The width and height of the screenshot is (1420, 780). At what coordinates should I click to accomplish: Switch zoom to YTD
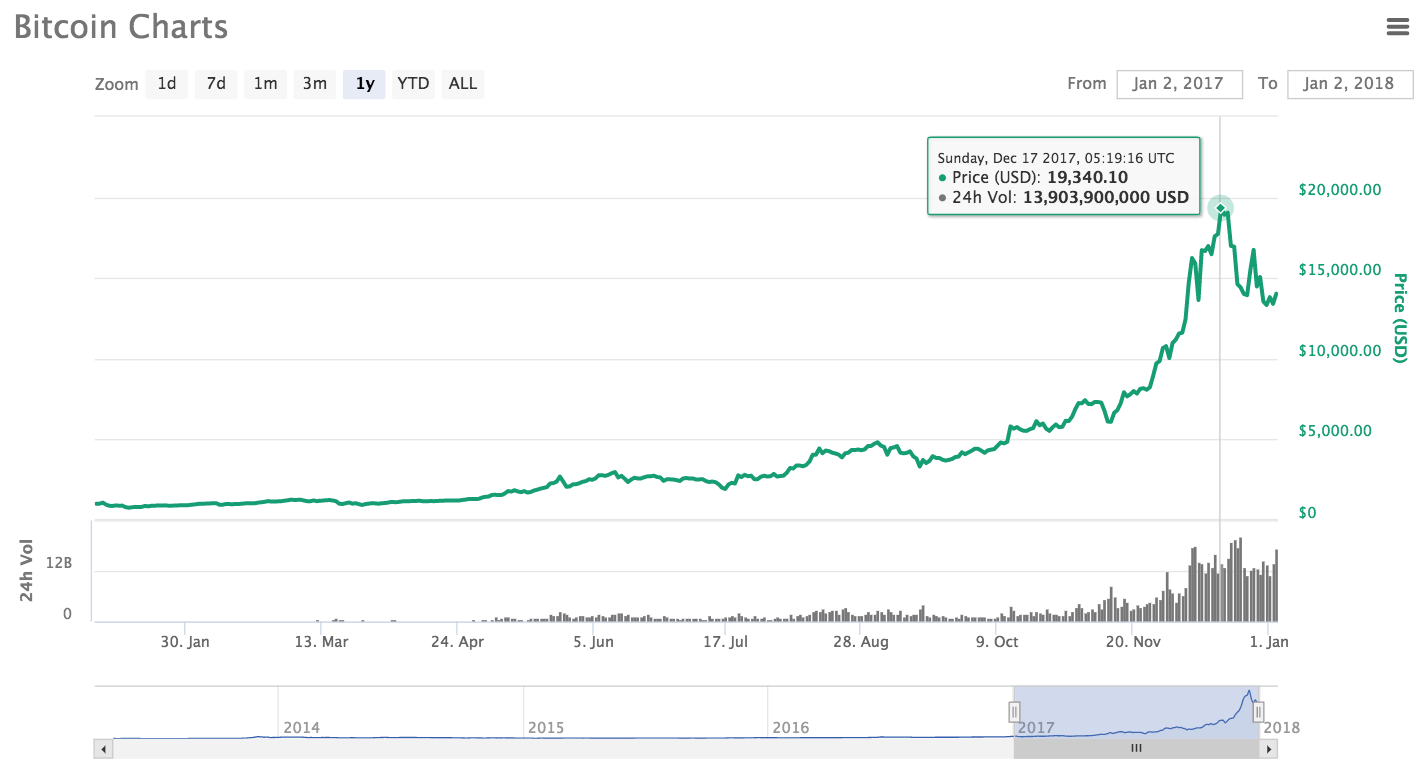click(413, 84)
